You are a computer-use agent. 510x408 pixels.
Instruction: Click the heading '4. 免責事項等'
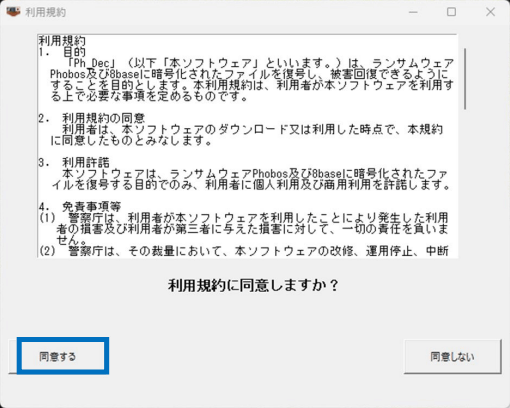pos(80,207)
